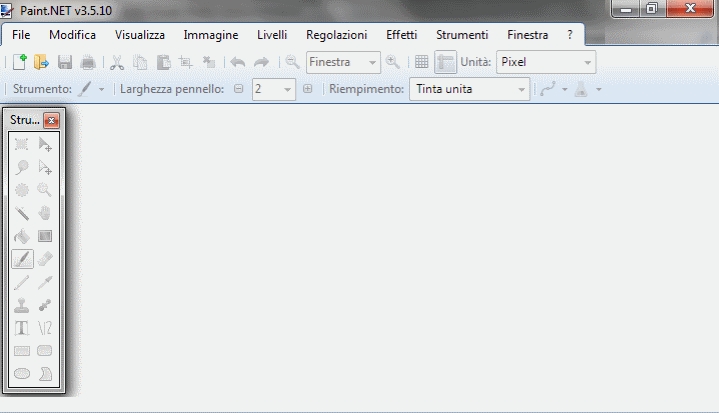
Task: Select the Rectangle shape tool
Action: point(22,351)
